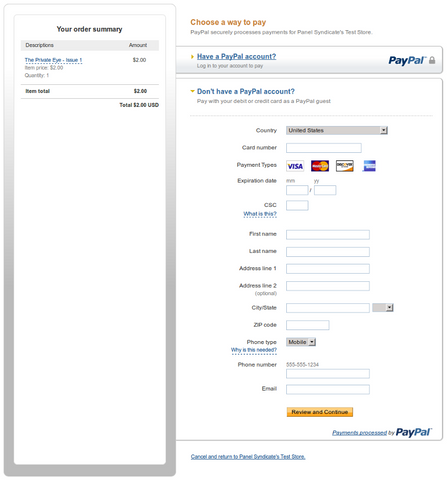This screenshot has width=447, height=480.
Task: Click the Visa card icon
Action: (295, 166)
